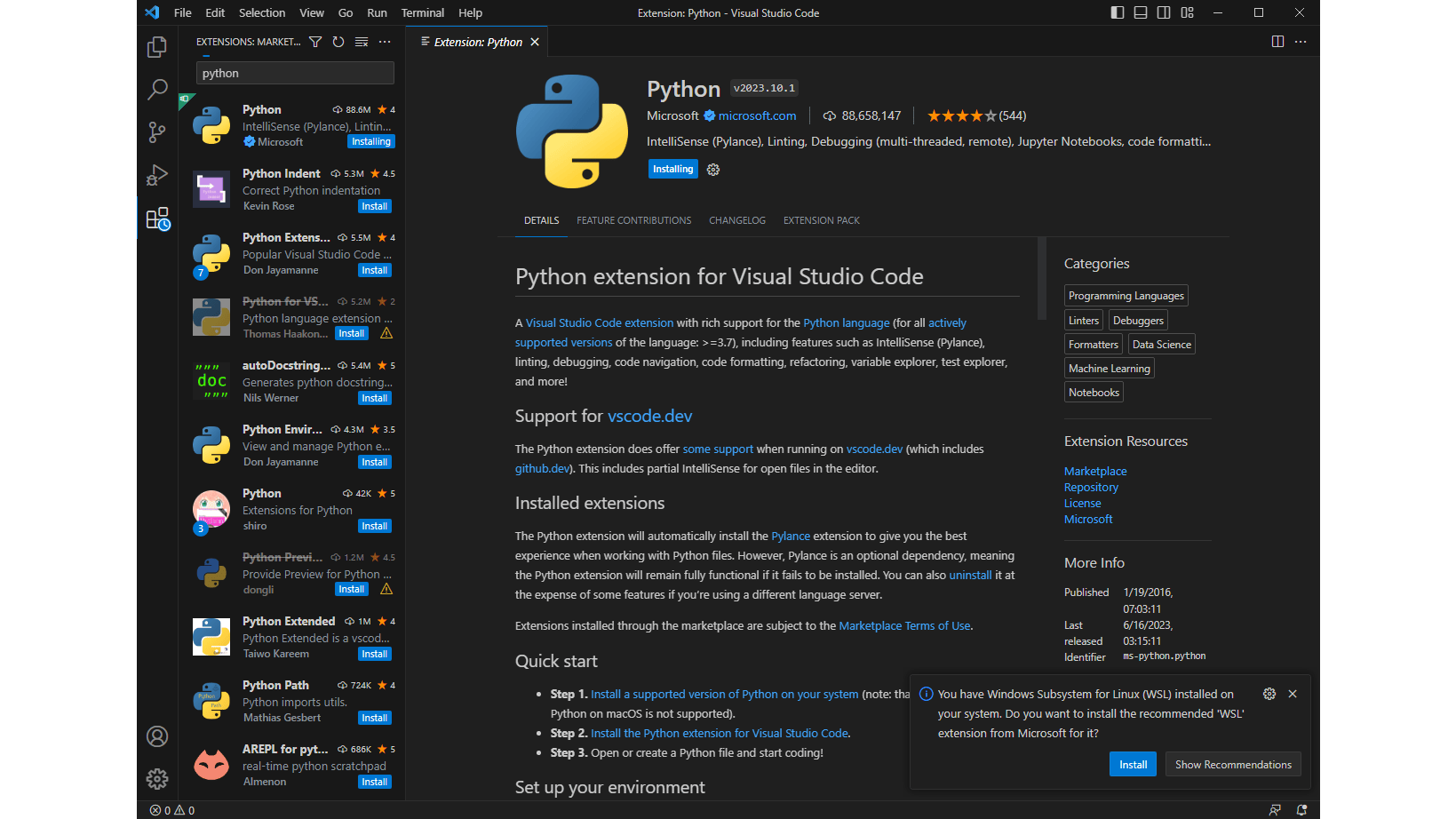Open the Search view in the activity bar
This screenshot has height=819, width=1456.
pyautogui.click(x=157, y=90)
